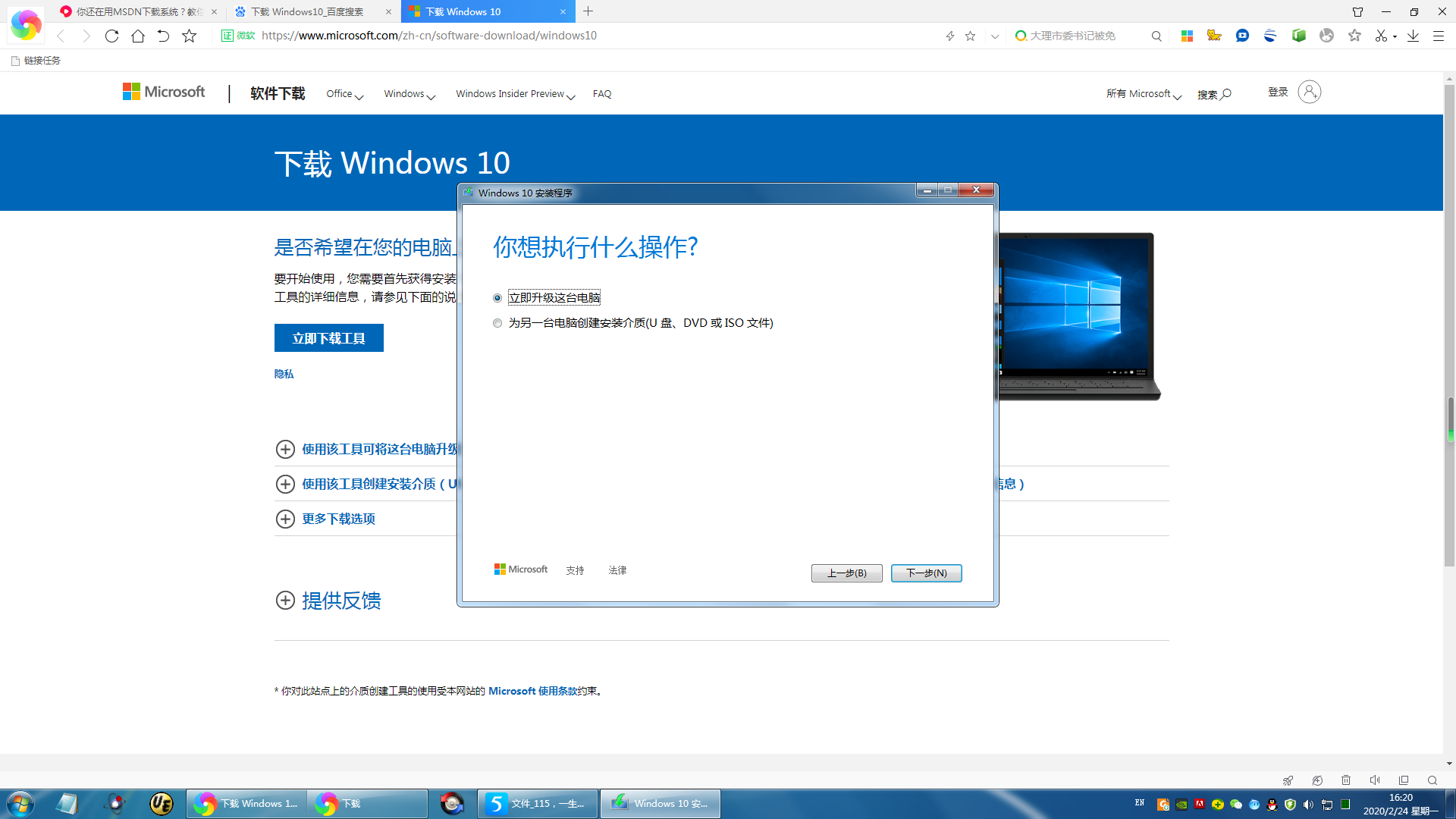
Task: Open the UltraEdit taskbar icon
Action: pos(161,804)
